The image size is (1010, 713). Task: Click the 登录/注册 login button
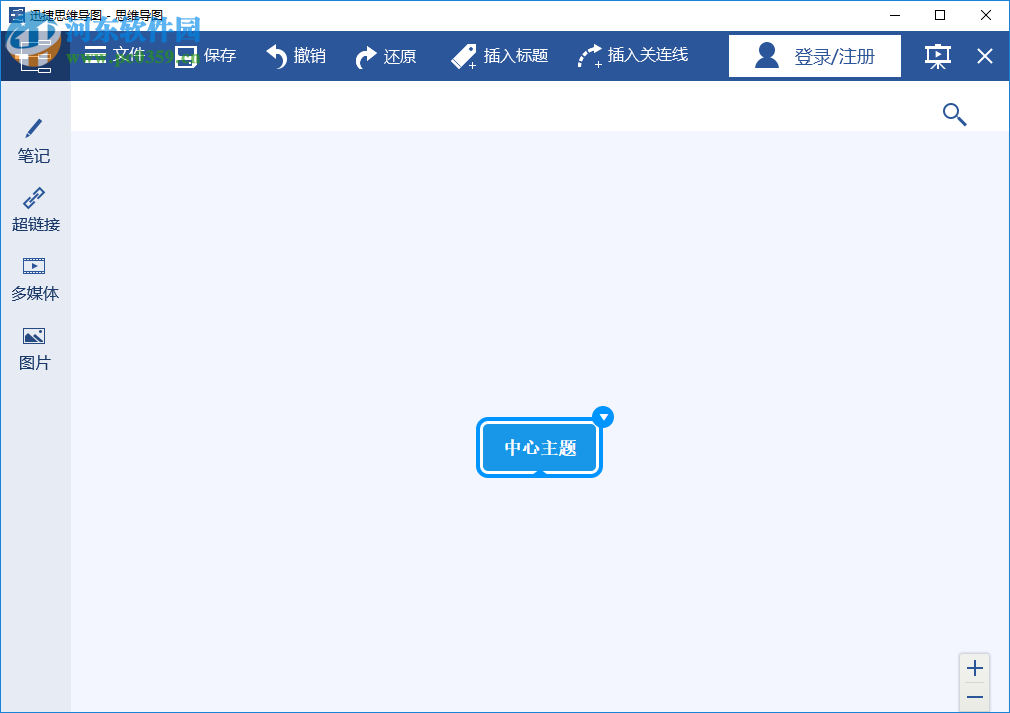pos(814,56)
